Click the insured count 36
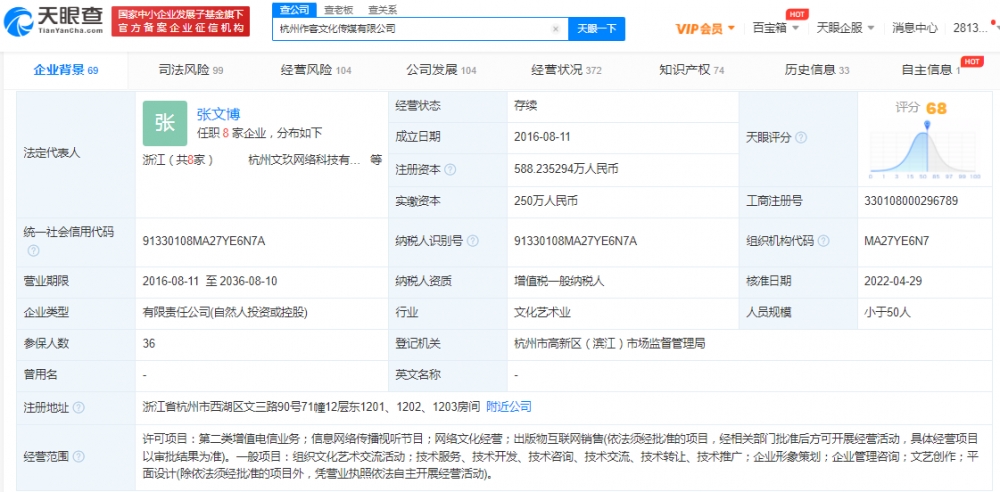1000x492 pixels. click(x=149, y=344)
